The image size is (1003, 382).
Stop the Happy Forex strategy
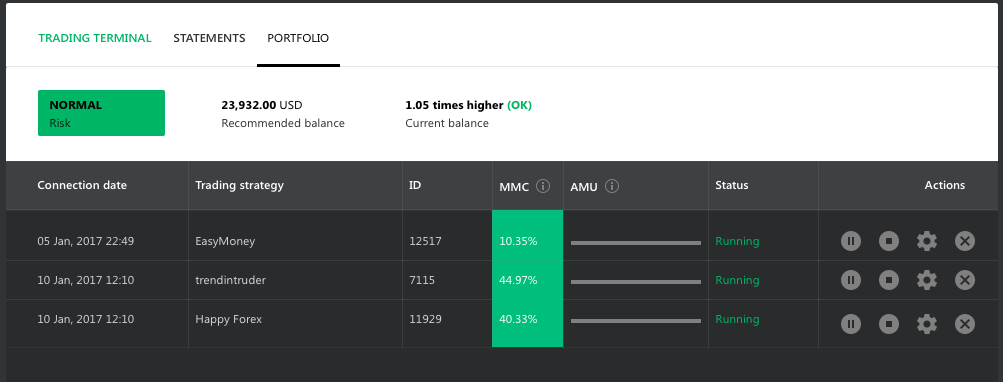coord(888,324)
